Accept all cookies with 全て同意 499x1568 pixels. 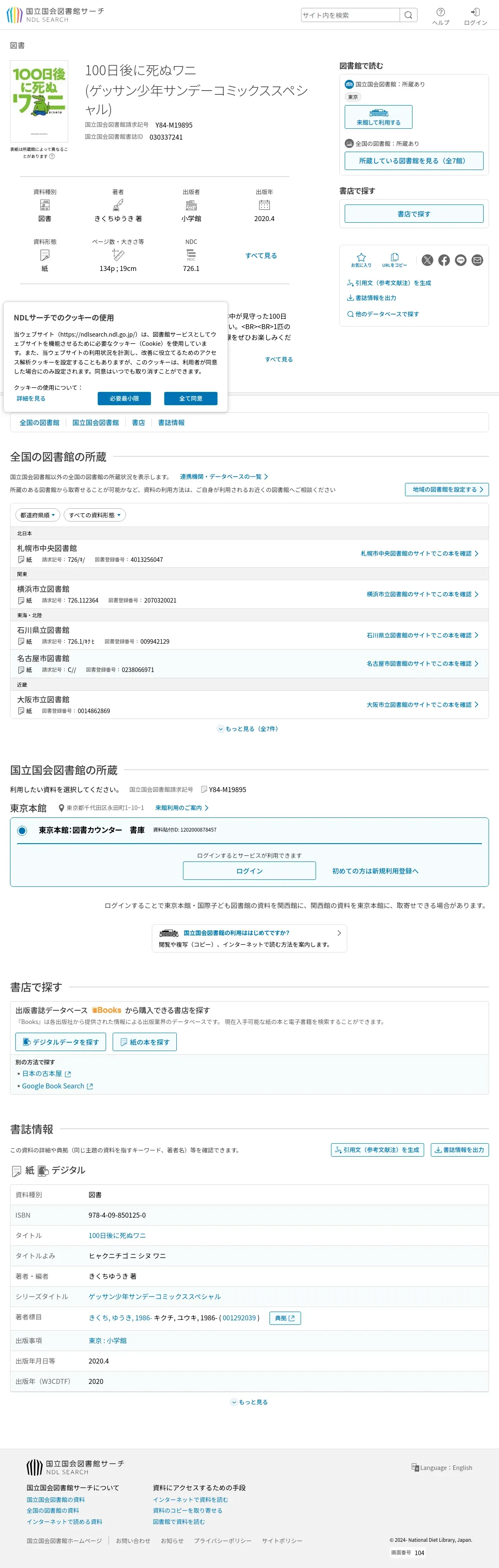[191, 398]
